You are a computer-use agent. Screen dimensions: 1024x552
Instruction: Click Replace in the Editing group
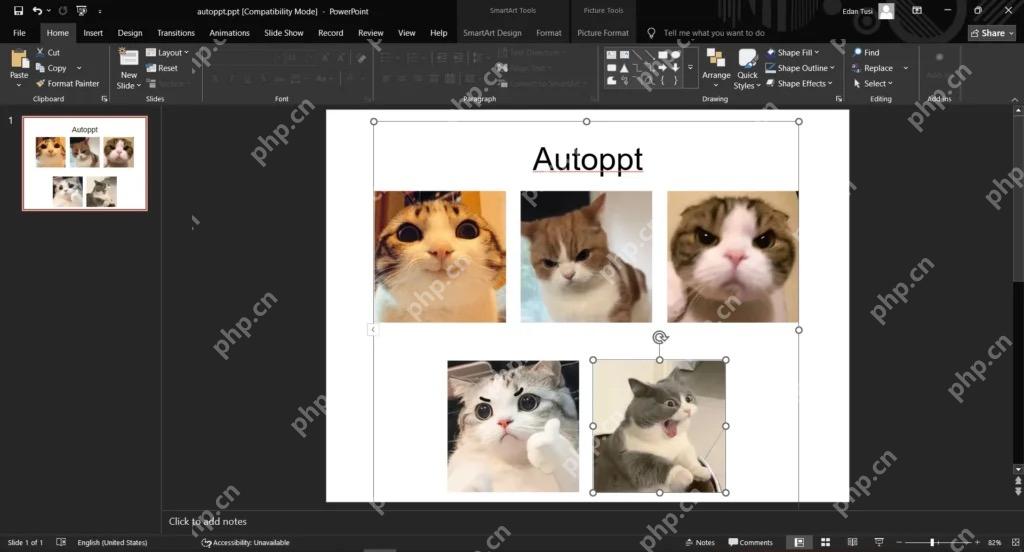coord(872,68)
